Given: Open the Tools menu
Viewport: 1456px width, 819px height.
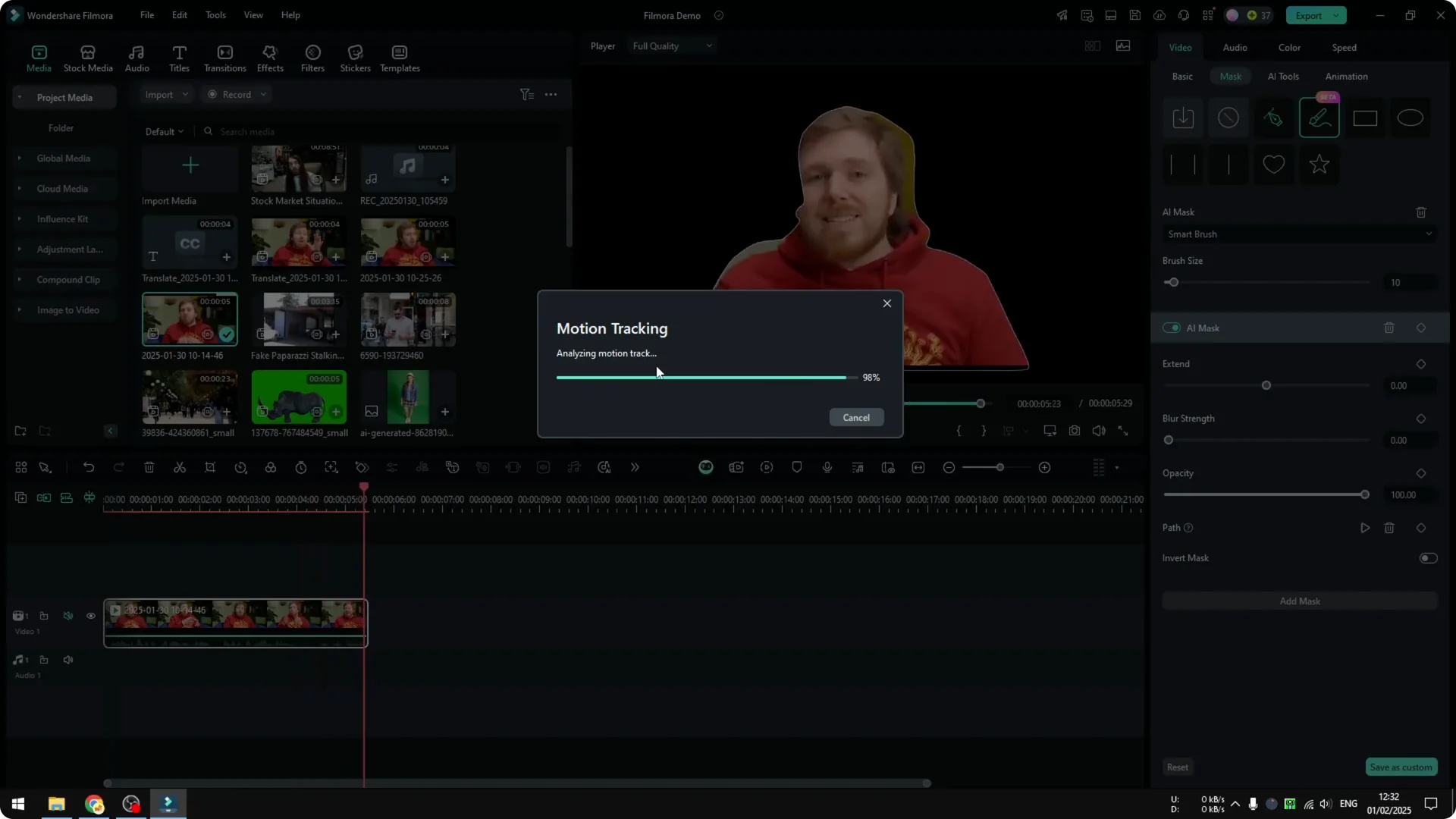Looking at the screenshot, I should point(215,15).
